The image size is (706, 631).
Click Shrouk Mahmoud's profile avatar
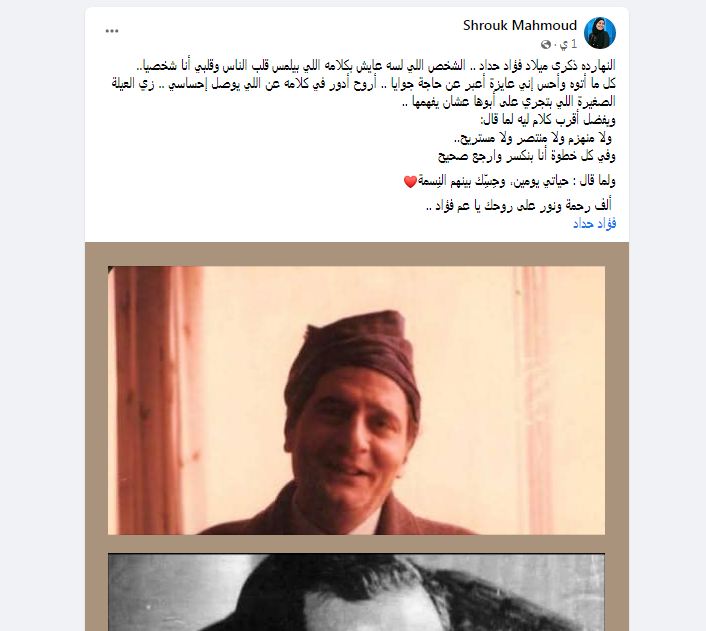click(600, 33)
